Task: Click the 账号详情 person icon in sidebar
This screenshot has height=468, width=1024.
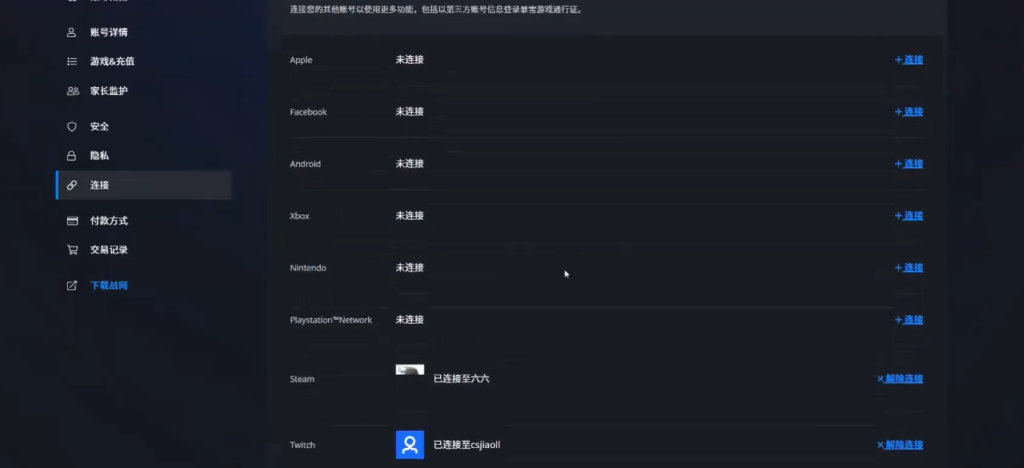Action: click(72, 32)
